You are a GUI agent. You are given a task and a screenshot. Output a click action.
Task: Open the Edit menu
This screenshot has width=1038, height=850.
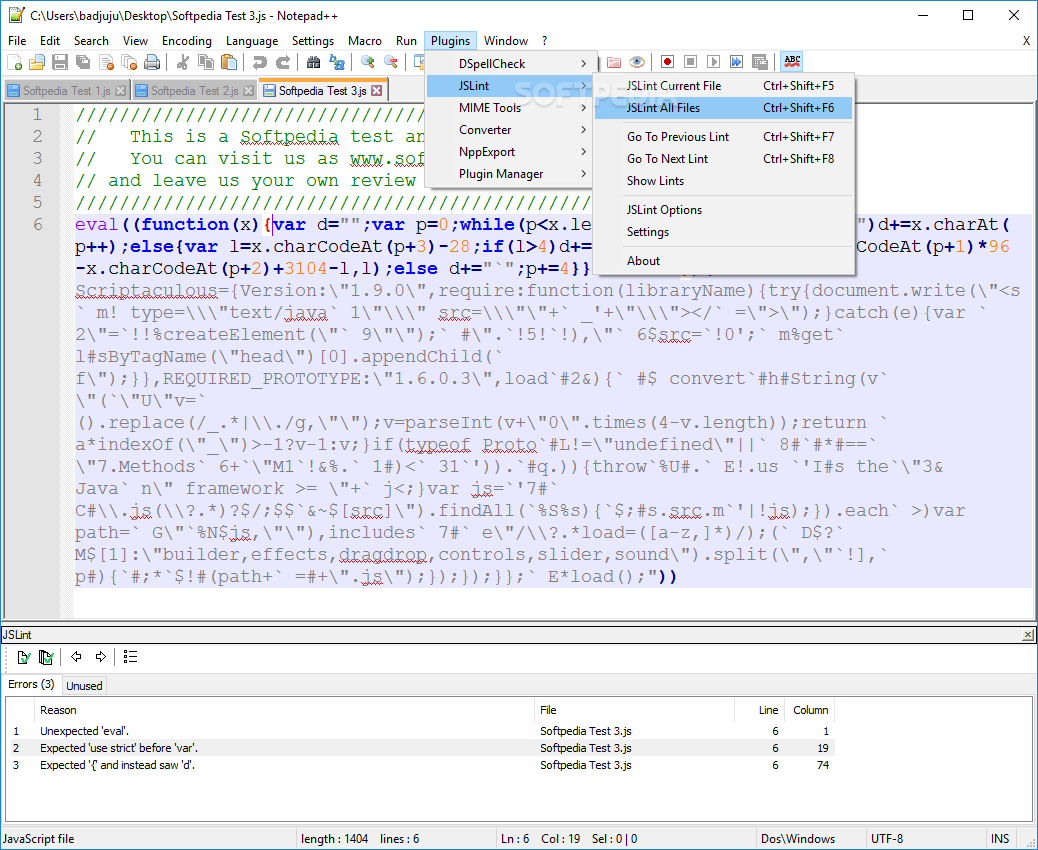[x=50, y=41]
